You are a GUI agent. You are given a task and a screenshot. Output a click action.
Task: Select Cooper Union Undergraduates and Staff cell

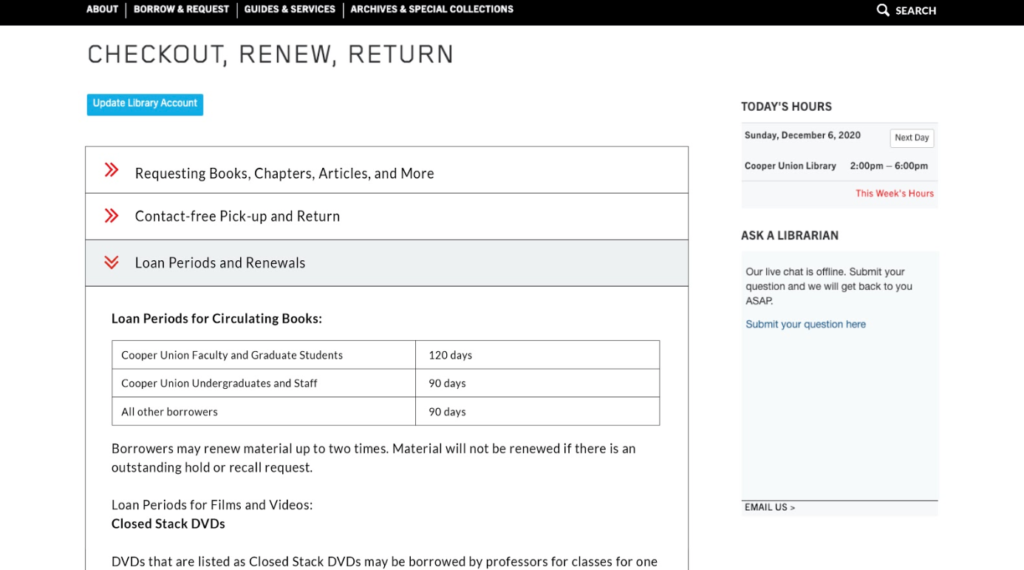[x=264, y=383]
